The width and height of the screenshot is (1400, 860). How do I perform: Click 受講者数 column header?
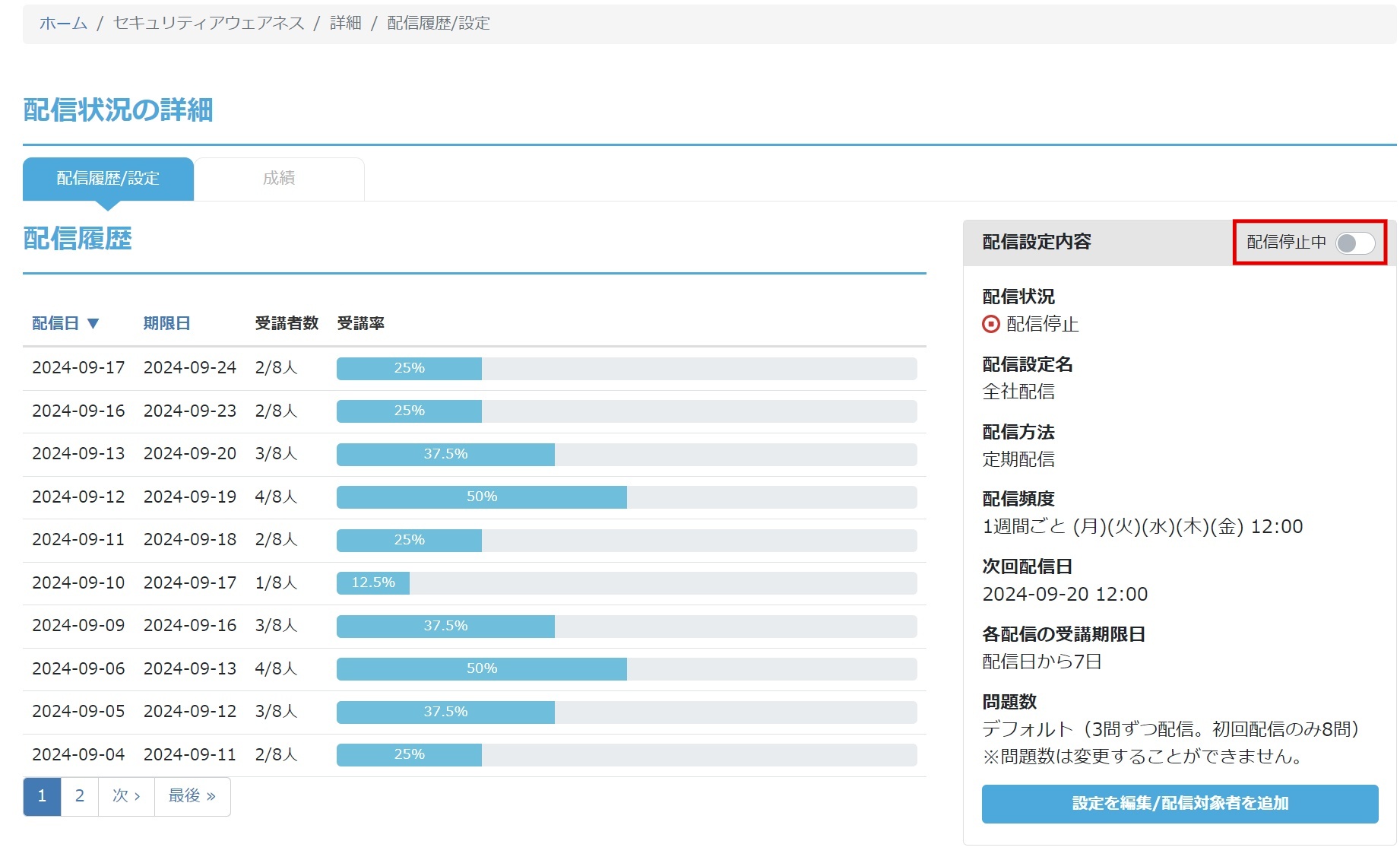287,323
